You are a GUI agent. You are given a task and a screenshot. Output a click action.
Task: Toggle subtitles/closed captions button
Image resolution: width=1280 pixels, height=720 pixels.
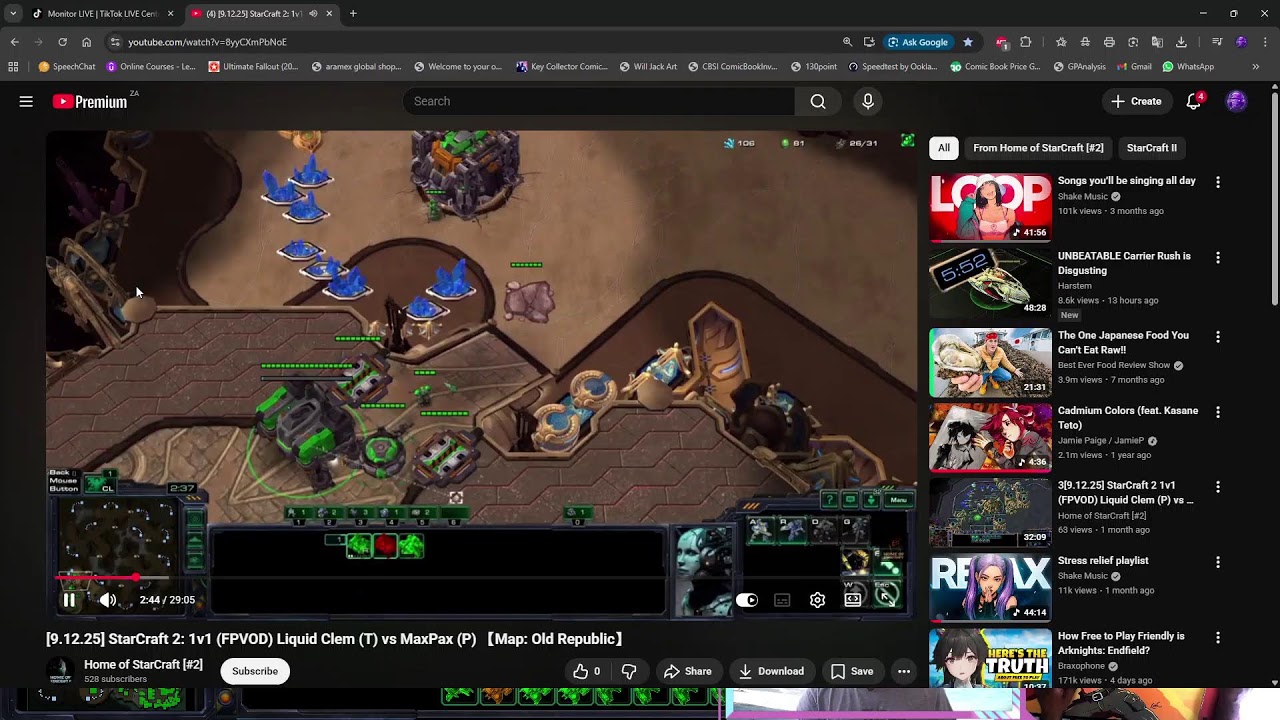coord(782,600)
